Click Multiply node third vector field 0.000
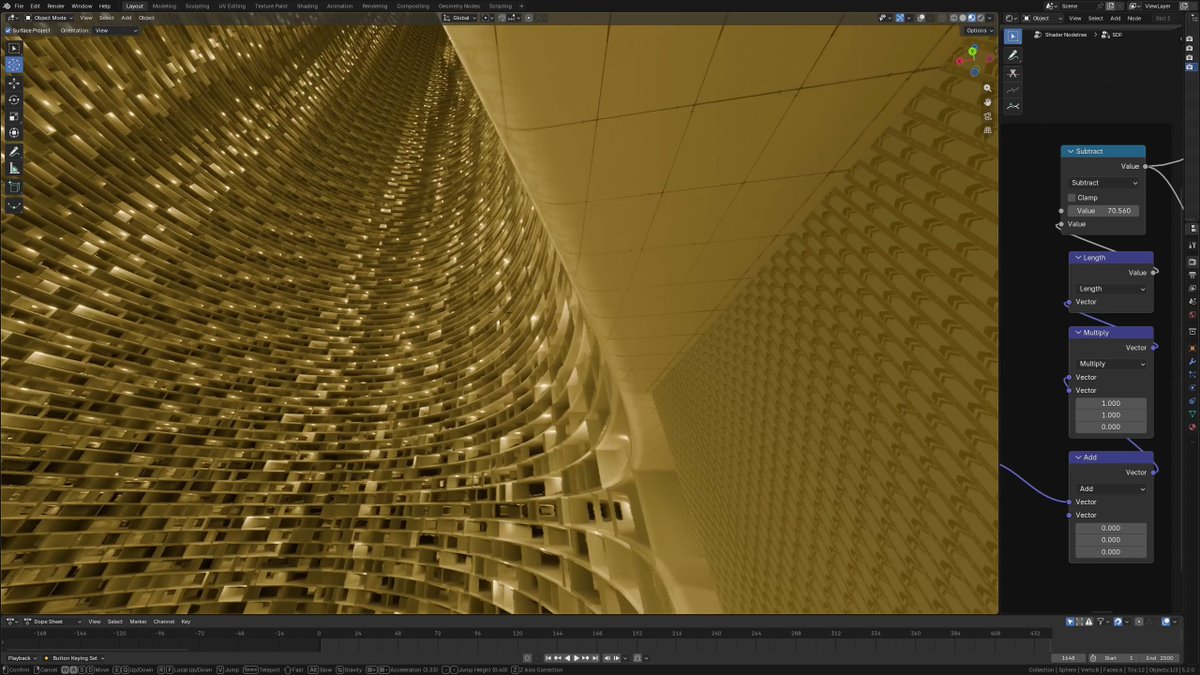This screenshot has width=1200, height=675. click(x=1111, y=427)
